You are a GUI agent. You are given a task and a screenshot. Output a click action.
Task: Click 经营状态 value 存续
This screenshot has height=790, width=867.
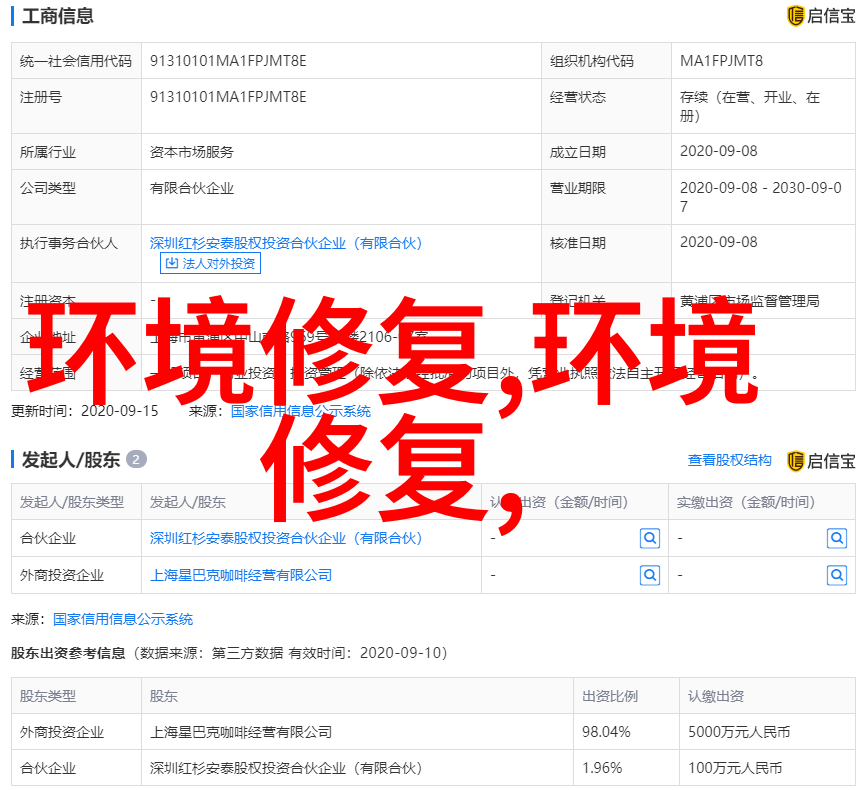[x=750, y=106]
